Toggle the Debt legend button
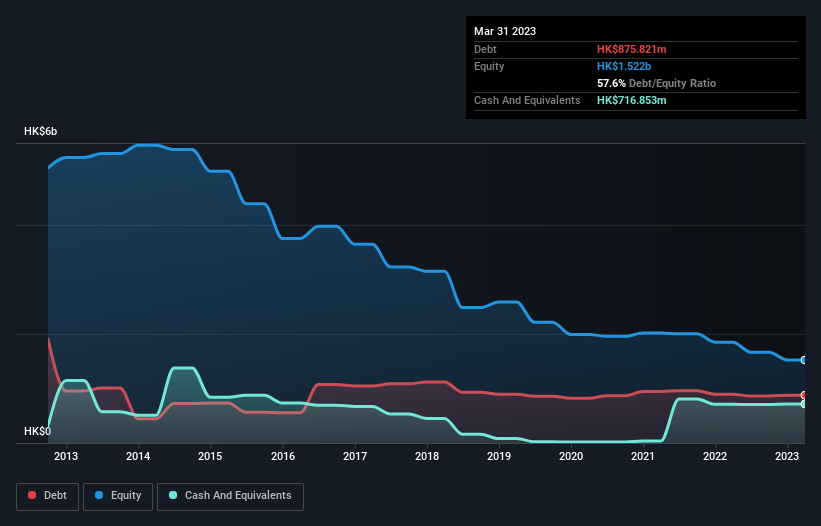 (x=48, y=496)
